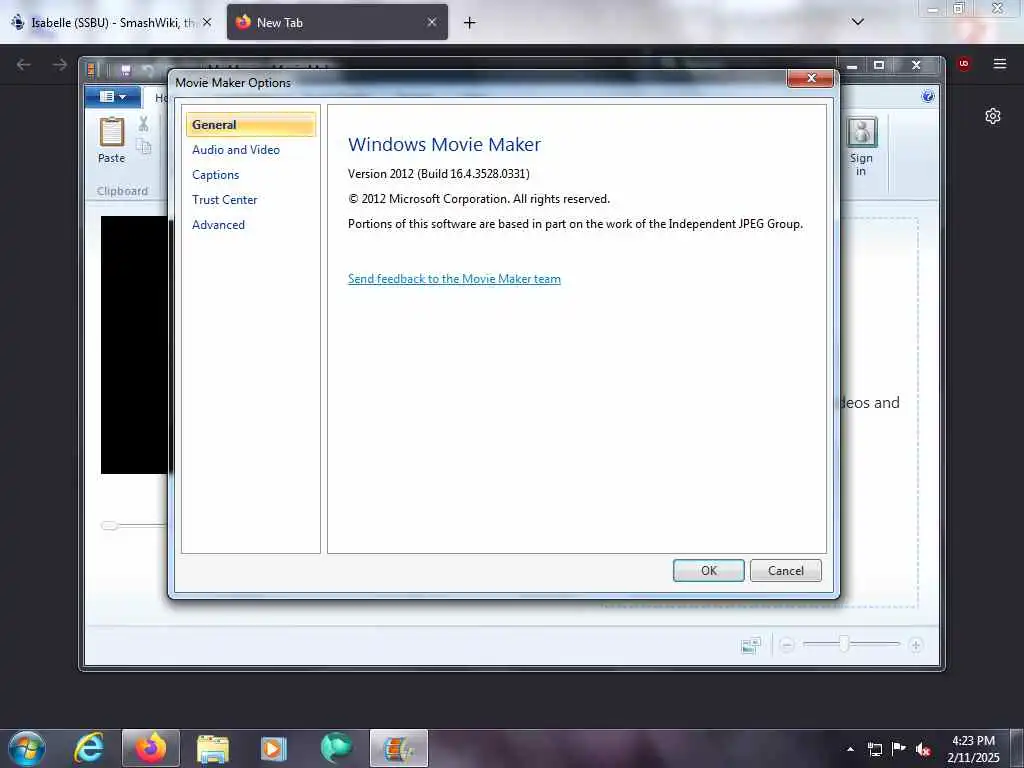Click the Action Center flag icon

(x=899, y=749)
